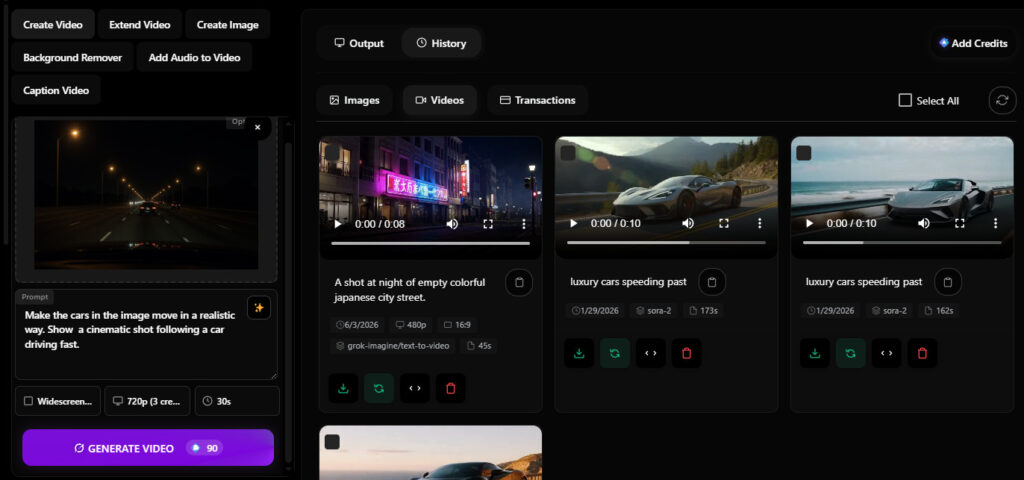This screenshot has height=480, width=1024.
Task: Click Add Credits
Action: point(973,43)
